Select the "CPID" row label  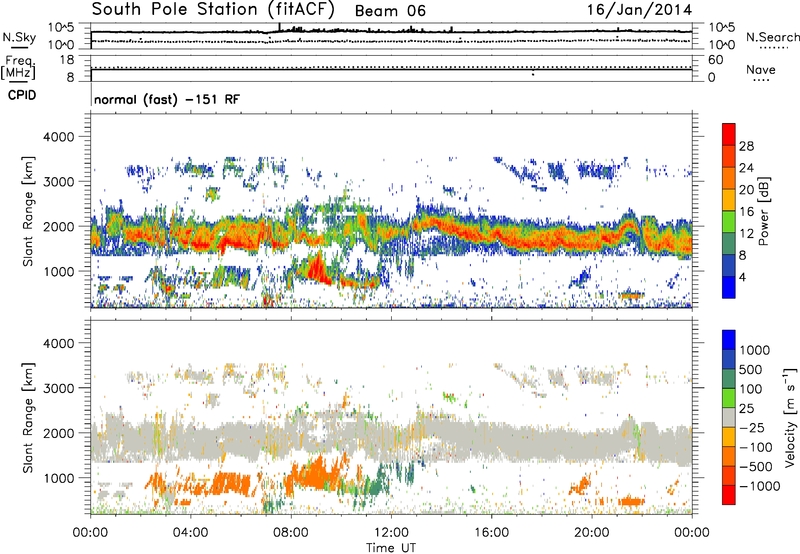pos(22,95)
